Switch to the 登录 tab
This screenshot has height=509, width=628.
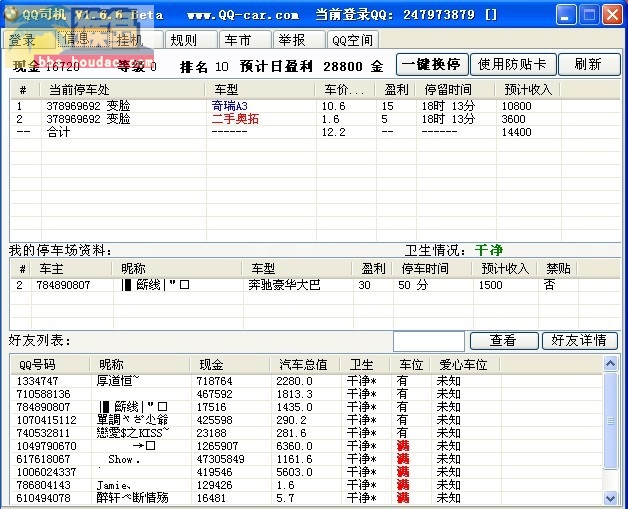point(28,40)
